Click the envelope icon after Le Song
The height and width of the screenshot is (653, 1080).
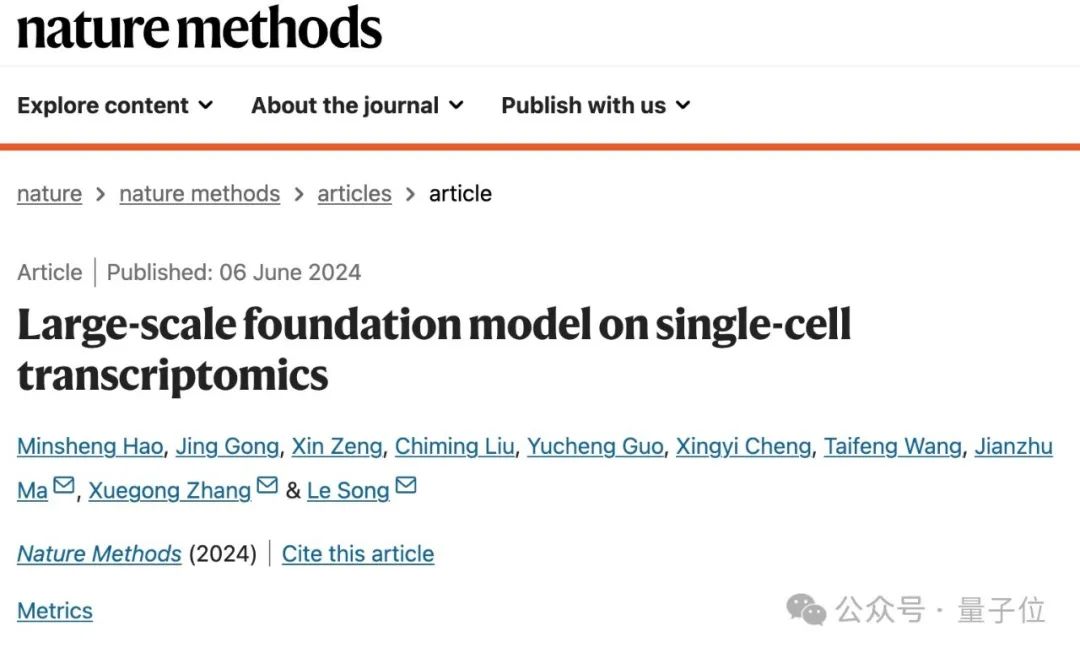click(406, 487)
